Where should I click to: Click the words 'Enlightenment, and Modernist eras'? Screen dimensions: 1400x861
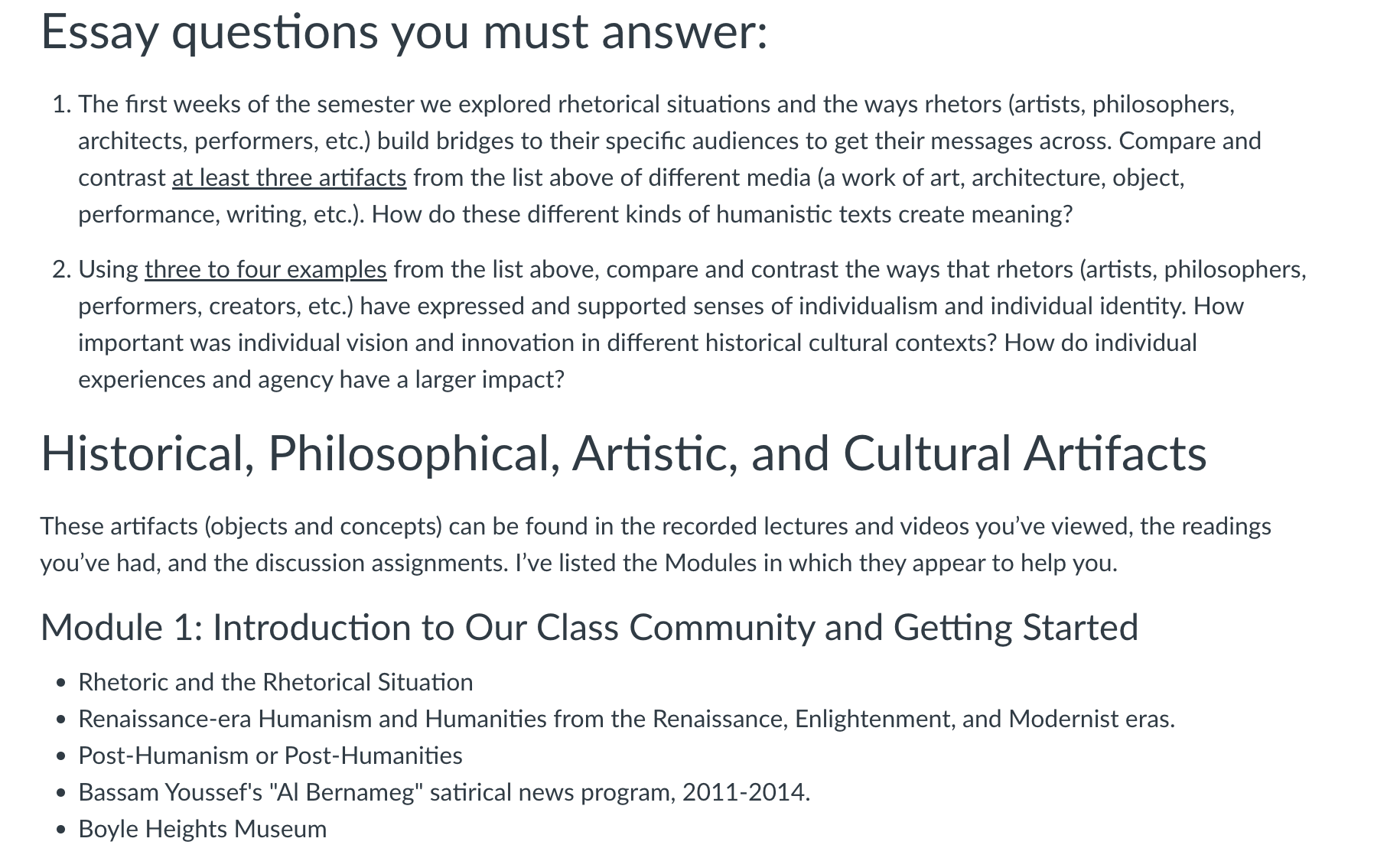click(x=984, y=719)
